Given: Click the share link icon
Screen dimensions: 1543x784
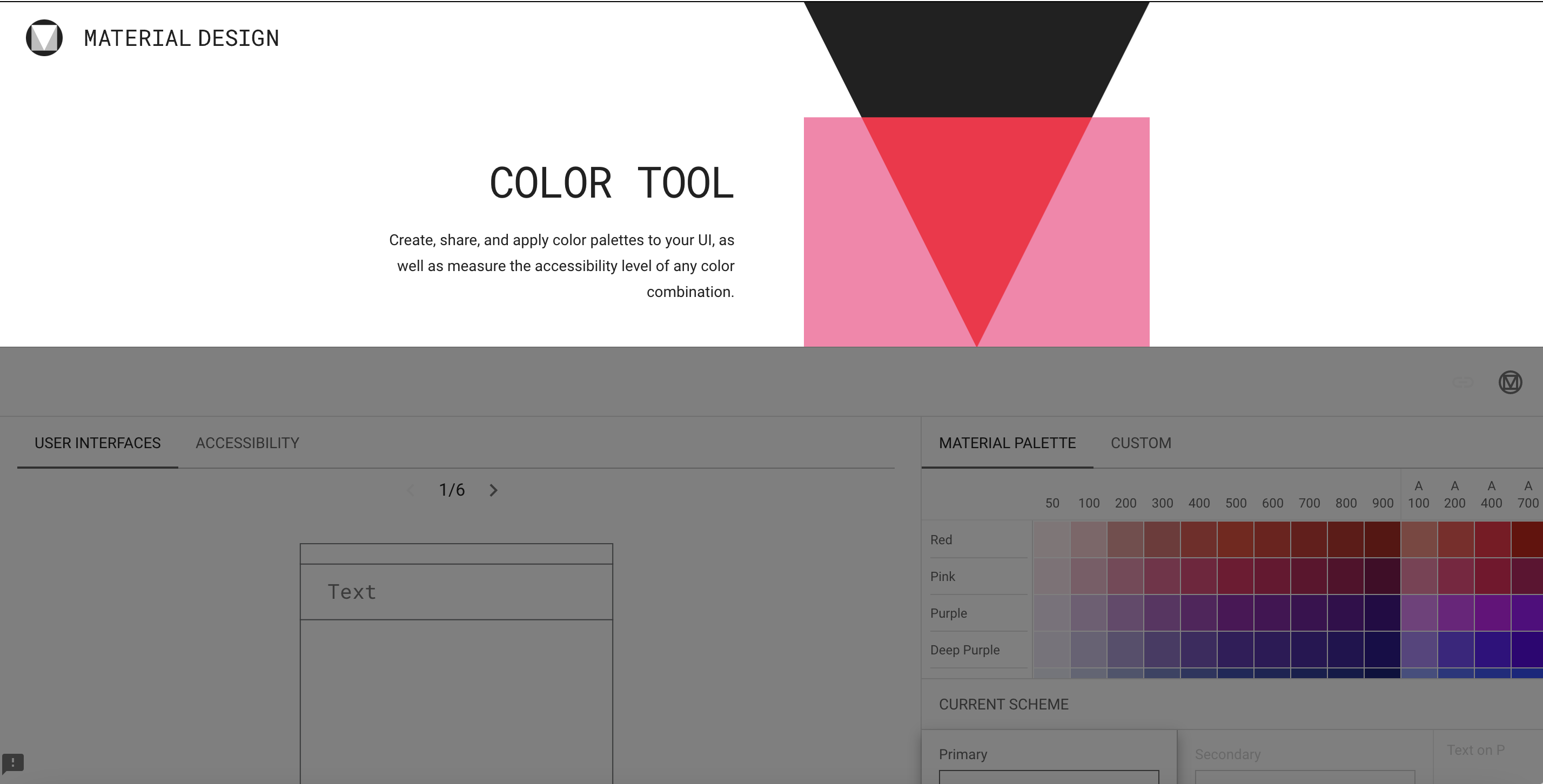Looking at the screenshot, I should coord(1463,382).
